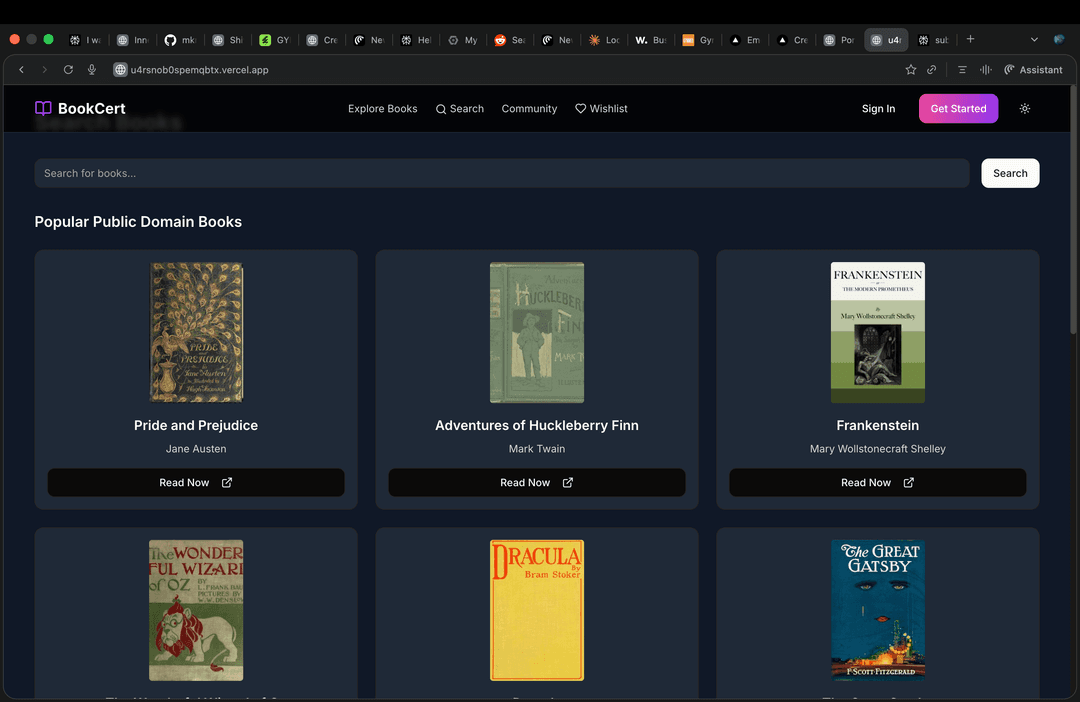Viewport: 1080px width, 702px height.
Task: Go back with the browser back arrow
Action: (x=21, y=70)
